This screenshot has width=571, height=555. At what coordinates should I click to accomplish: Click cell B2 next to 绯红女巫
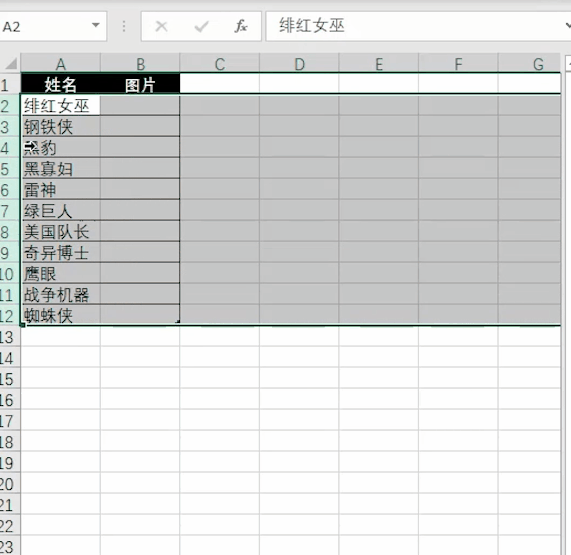click(x=140, y=106)
